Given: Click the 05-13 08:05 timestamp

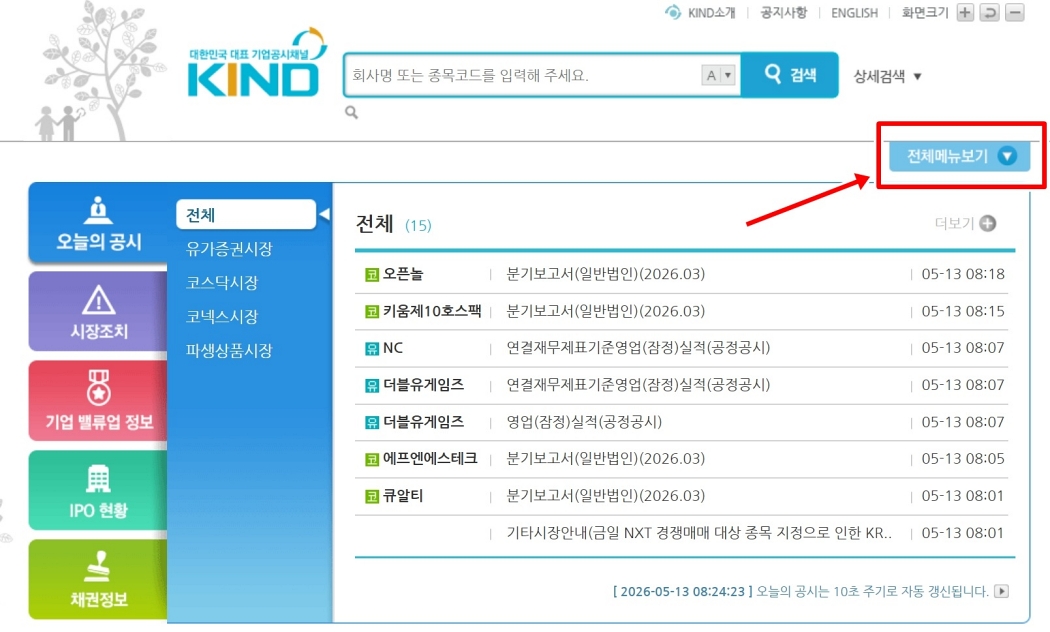Looking at the screenshot, I should (963, 459).
